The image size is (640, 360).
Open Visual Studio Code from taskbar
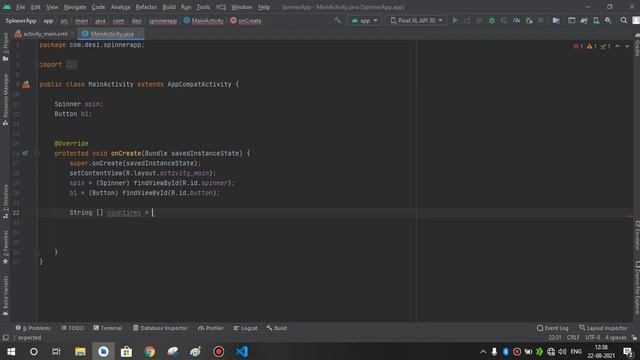[242, 351]
